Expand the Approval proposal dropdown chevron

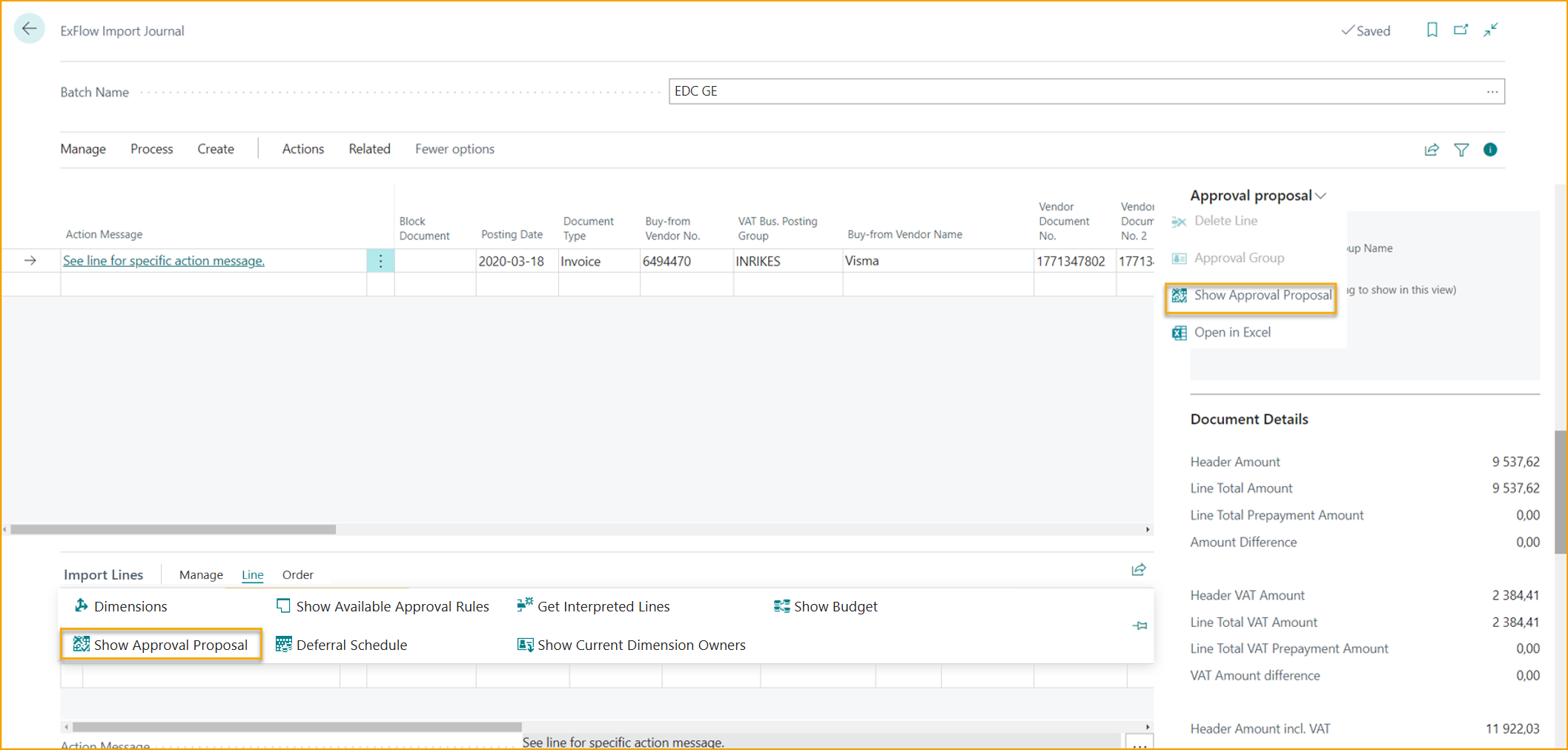click(1320, 195)
